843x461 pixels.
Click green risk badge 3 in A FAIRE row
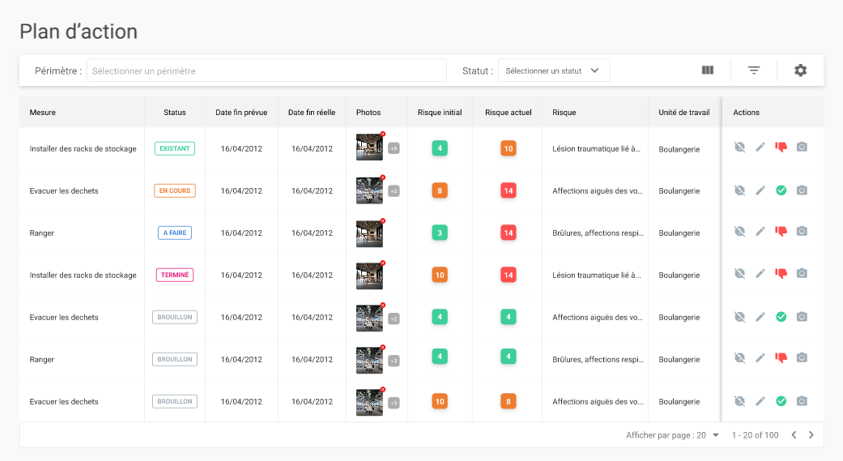(440, 232)
